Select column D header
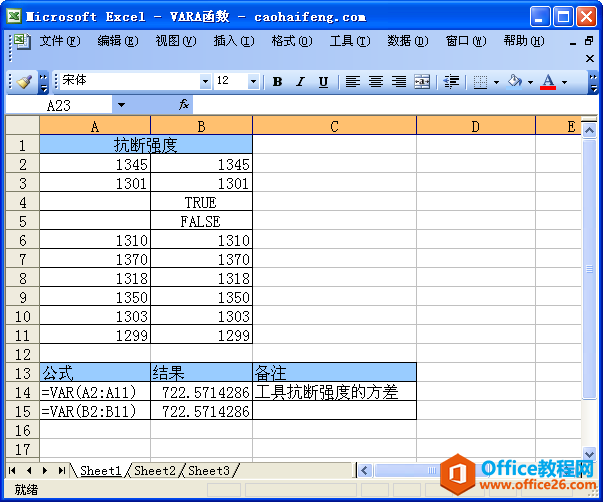 476,126
